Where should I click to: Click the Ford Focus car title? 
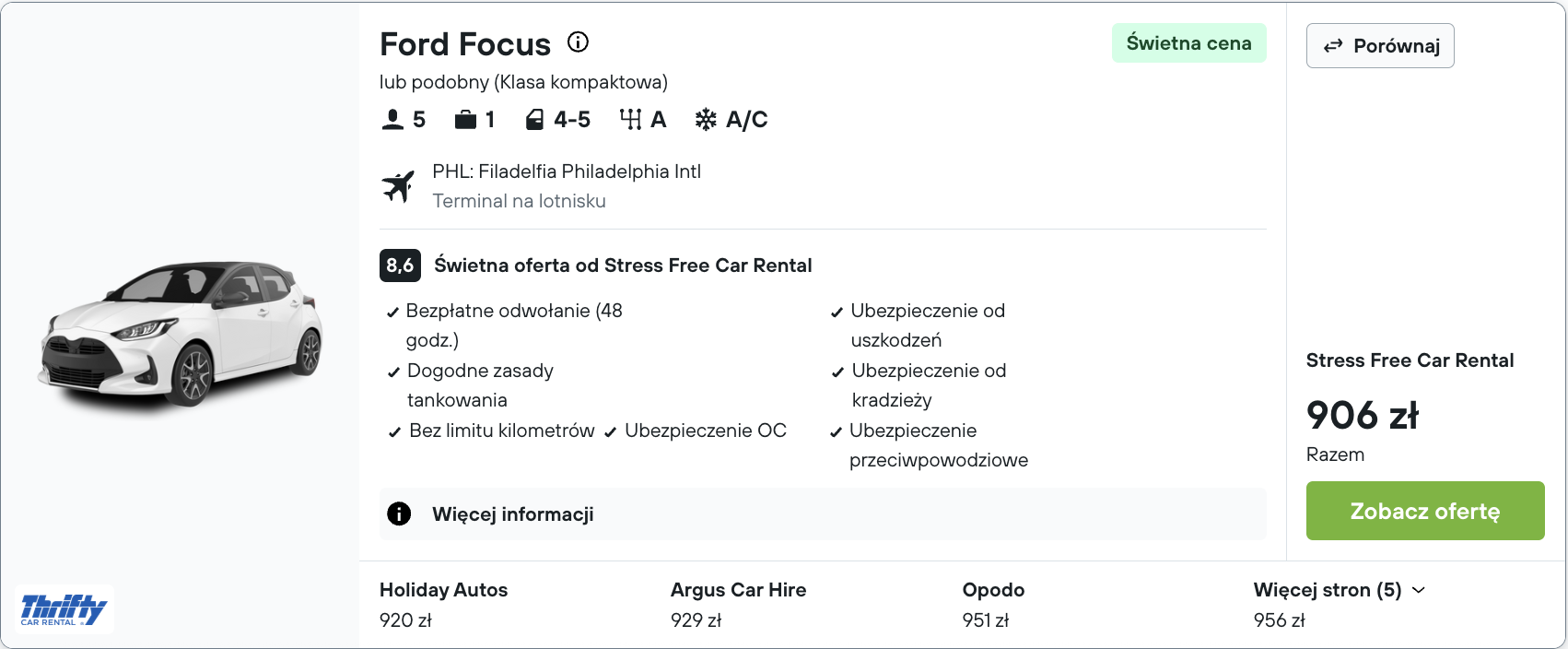tap(465, 44)
